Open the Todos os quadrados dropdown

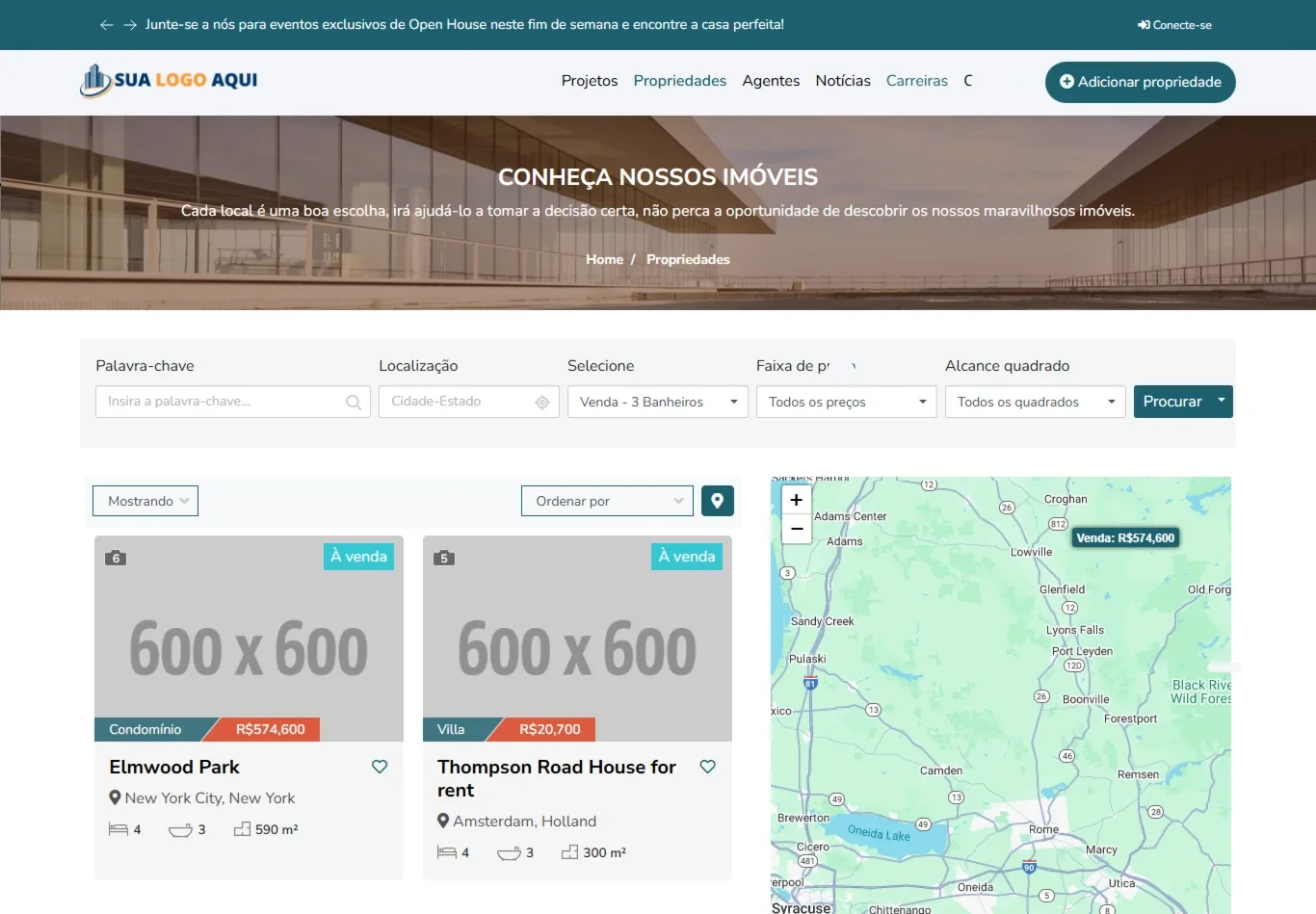point(1036,402)
